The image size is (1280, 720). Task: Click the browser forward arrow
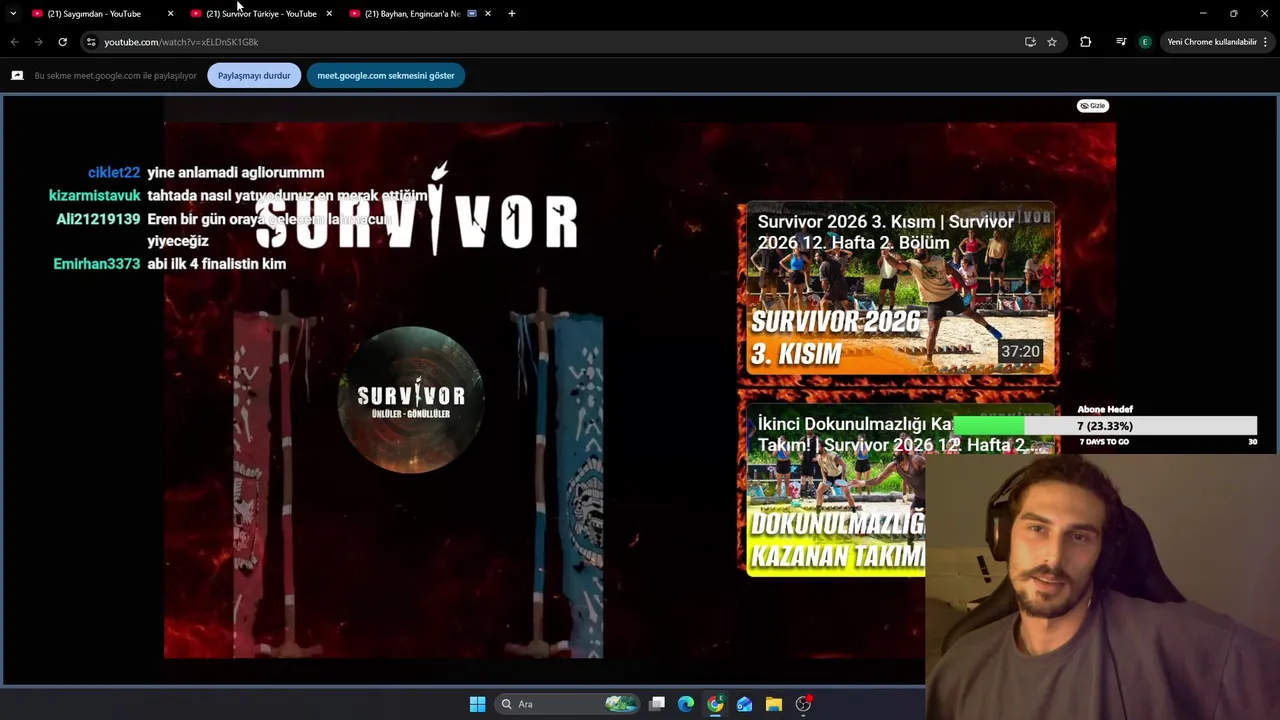click(38, 42)
